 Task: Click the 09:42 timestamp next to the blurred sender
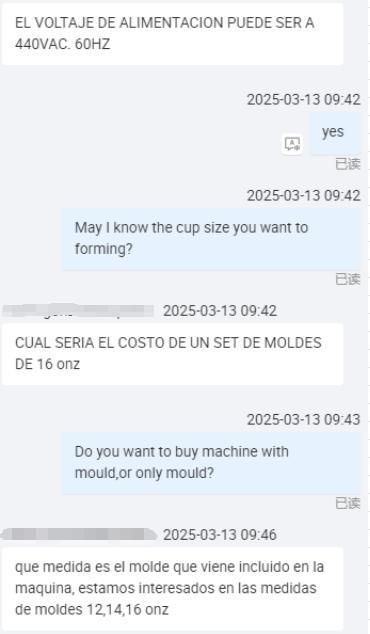click(220, 311)
